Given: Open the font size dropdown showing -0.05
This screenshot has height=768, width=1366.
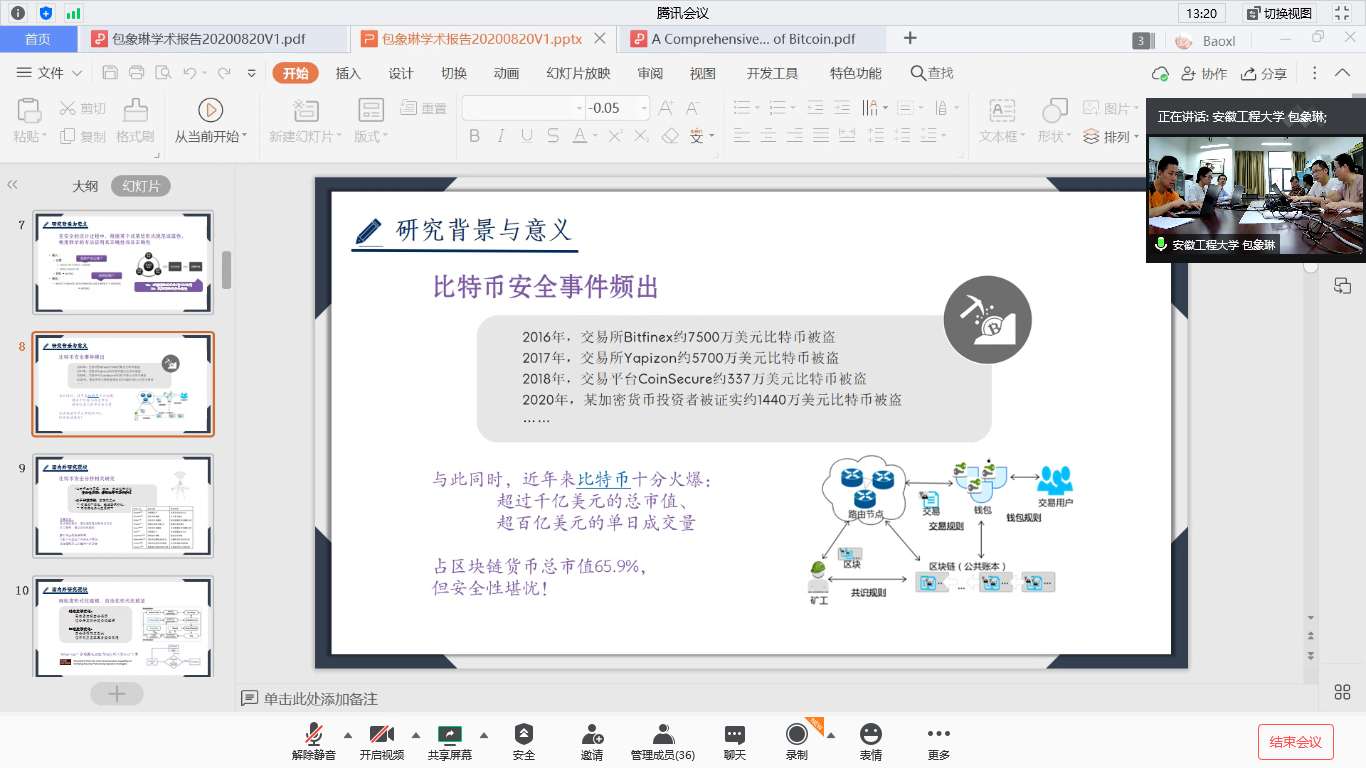Looking at the screenshot, I should pos(644,108).
